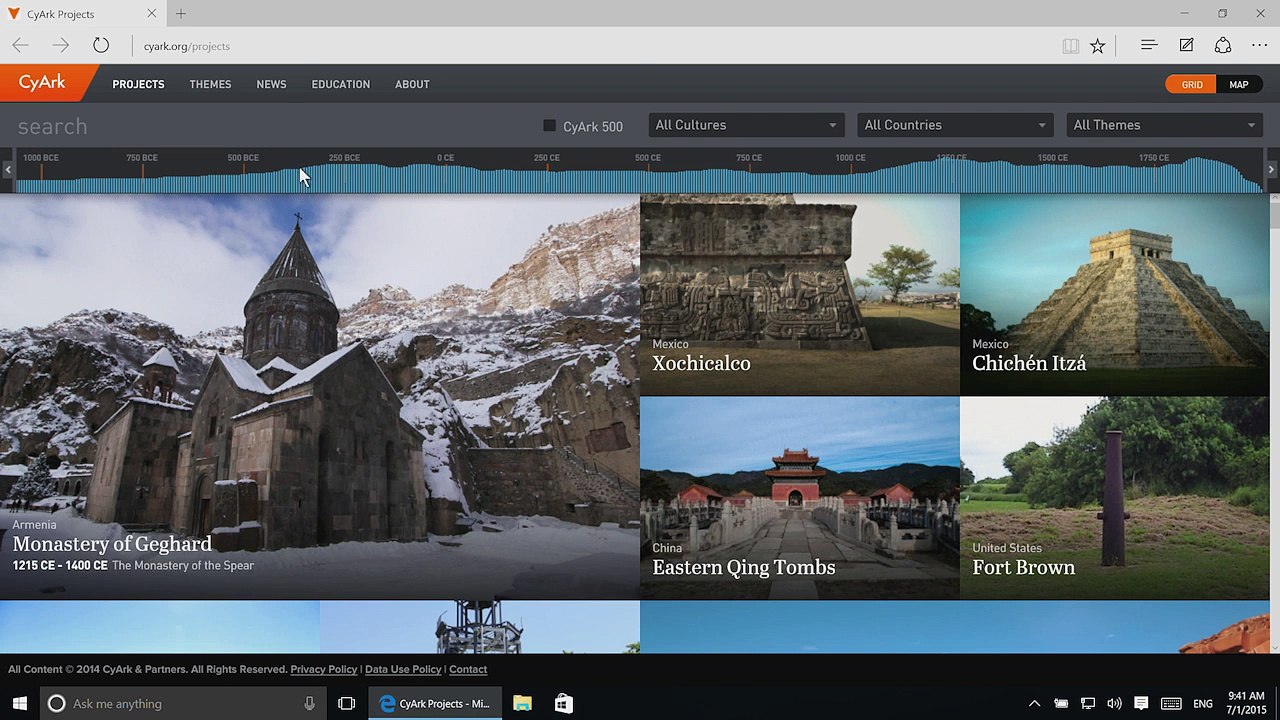
Task: Open the volume control in the tray
Action: [1114, 703]
